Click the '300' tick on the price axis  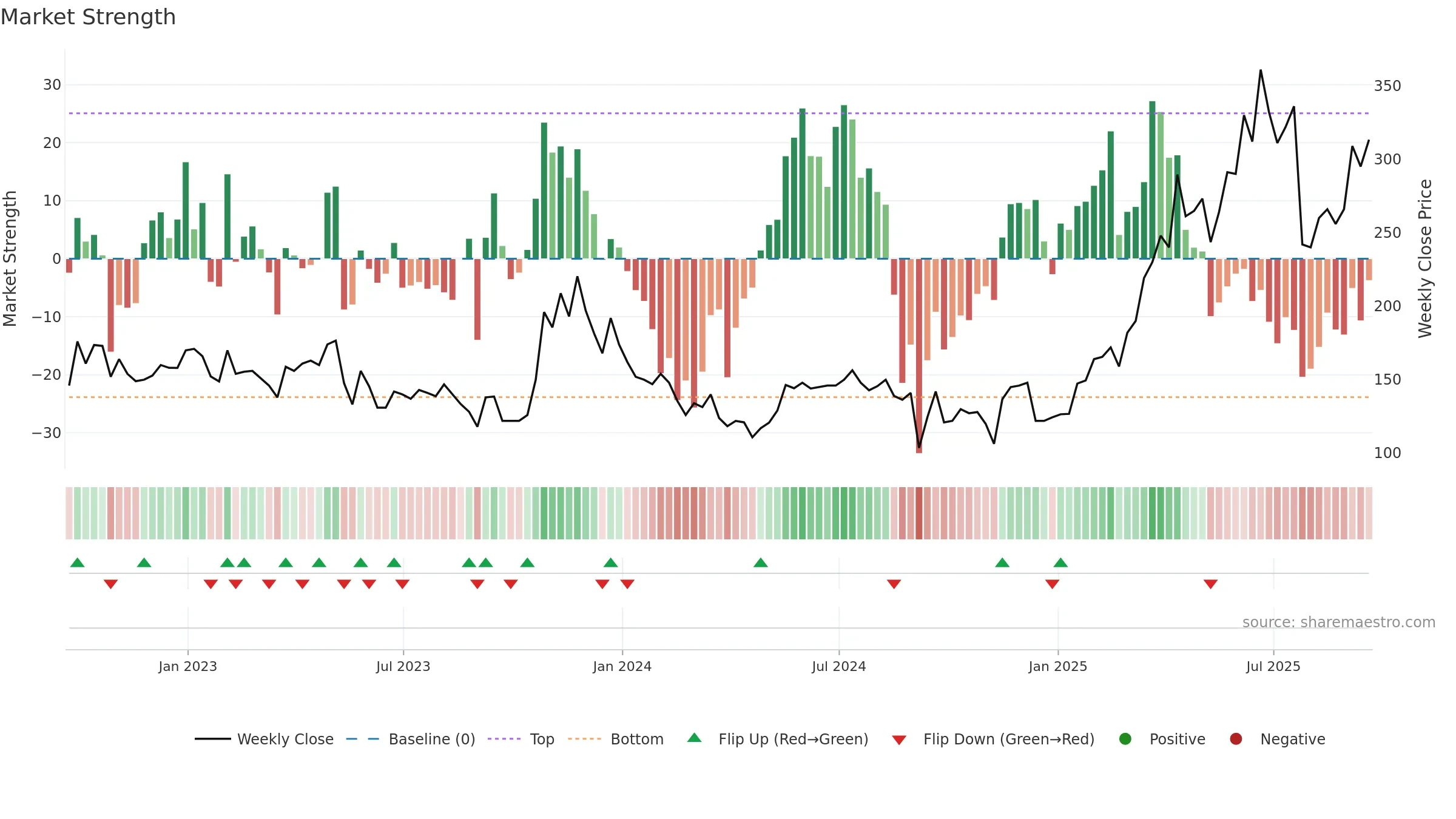pos(1387,160)
